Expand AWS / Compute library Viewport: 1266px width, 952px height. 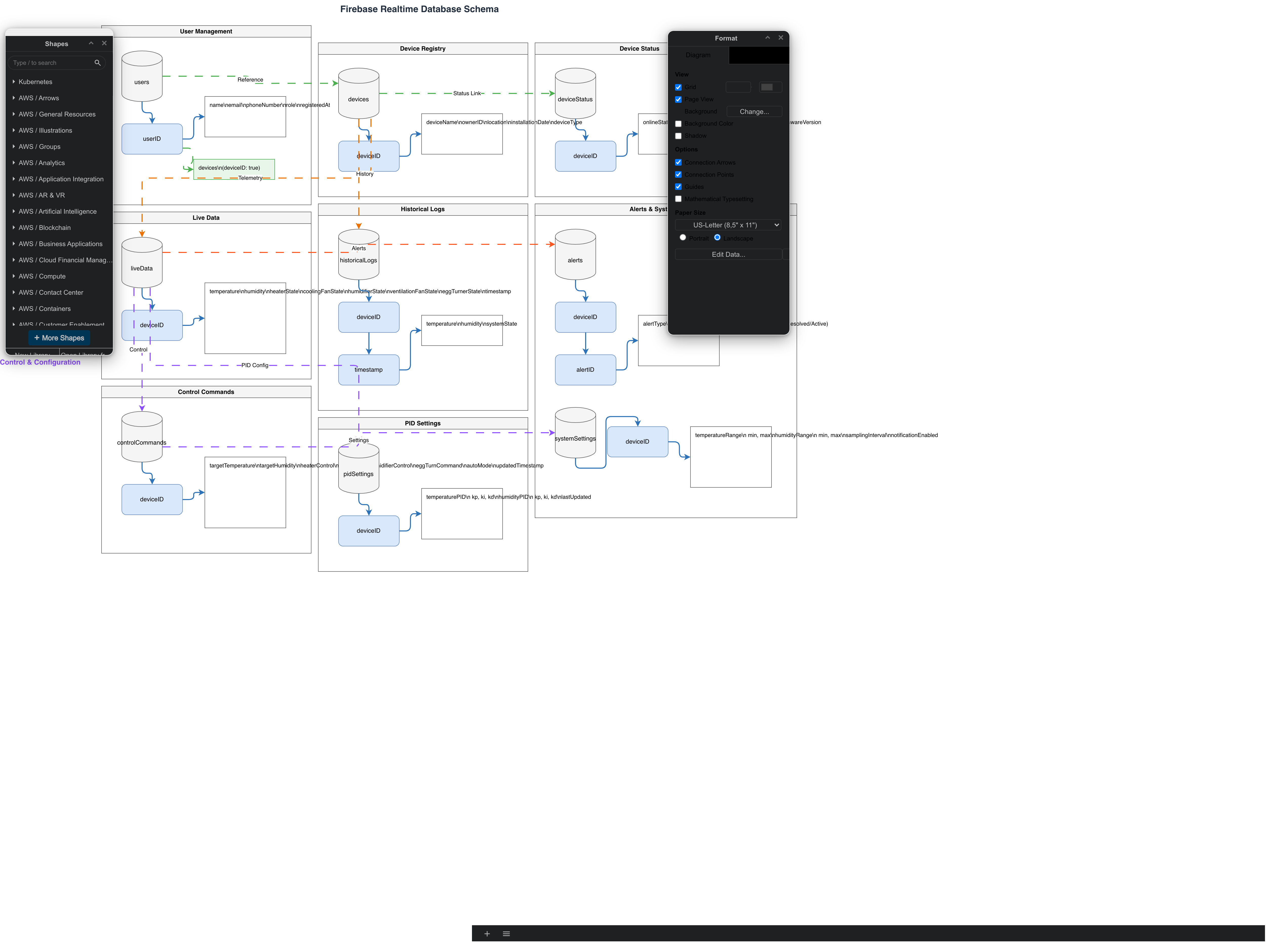pos(59,276)
